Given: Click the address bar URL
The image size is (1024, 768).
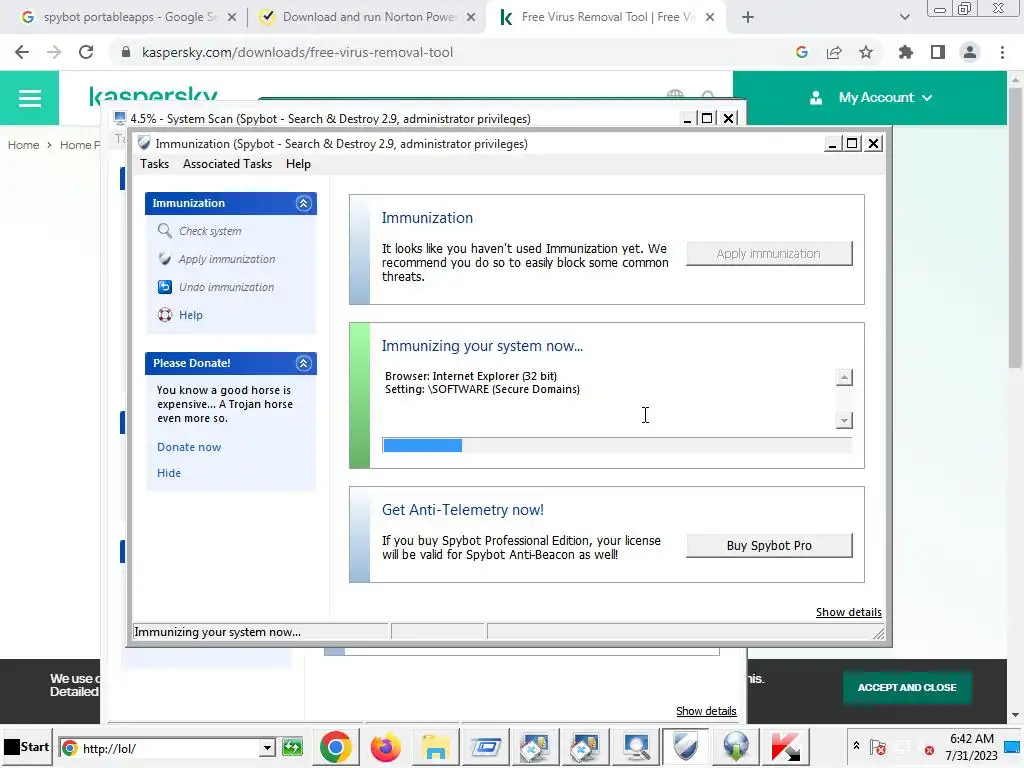Looking at the screenshot, I should click(297, 52).
